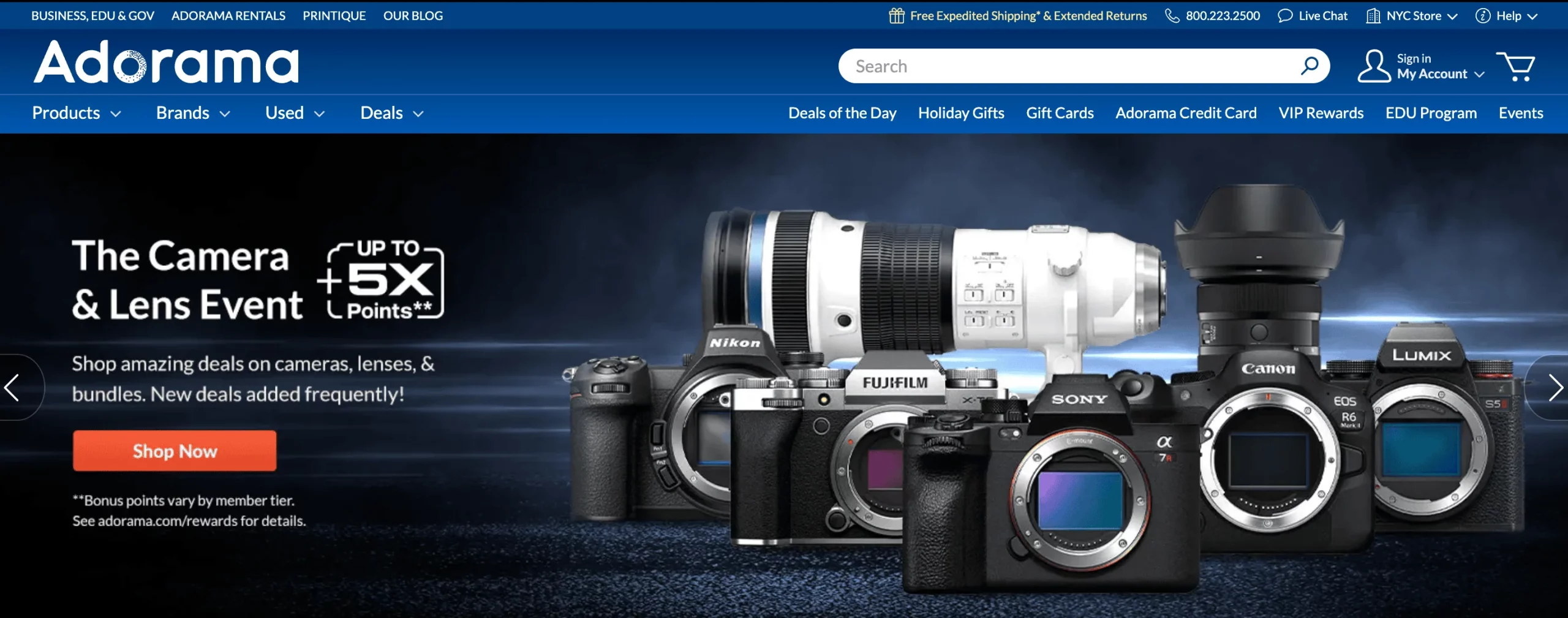Click the search magnifier icon
1568x618 pixels.
pos(1310,66)
